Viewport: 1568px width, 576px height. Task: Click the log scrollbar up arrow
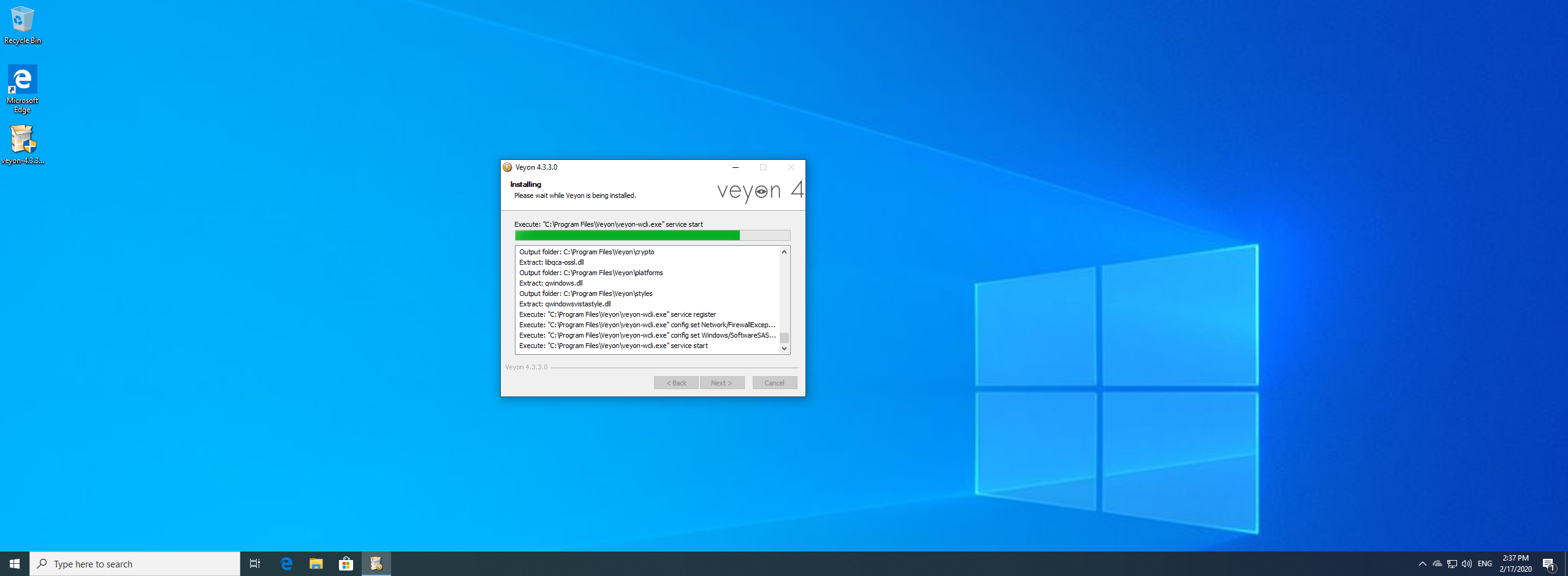tap(784, 252)
